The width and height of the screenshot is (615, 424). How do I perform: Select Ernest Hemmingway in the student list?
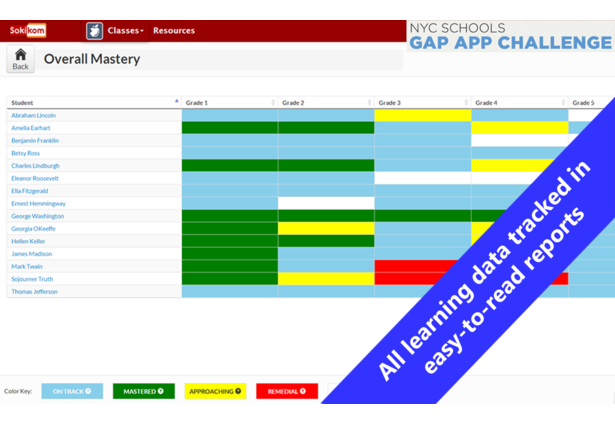[x=38, y=203]
